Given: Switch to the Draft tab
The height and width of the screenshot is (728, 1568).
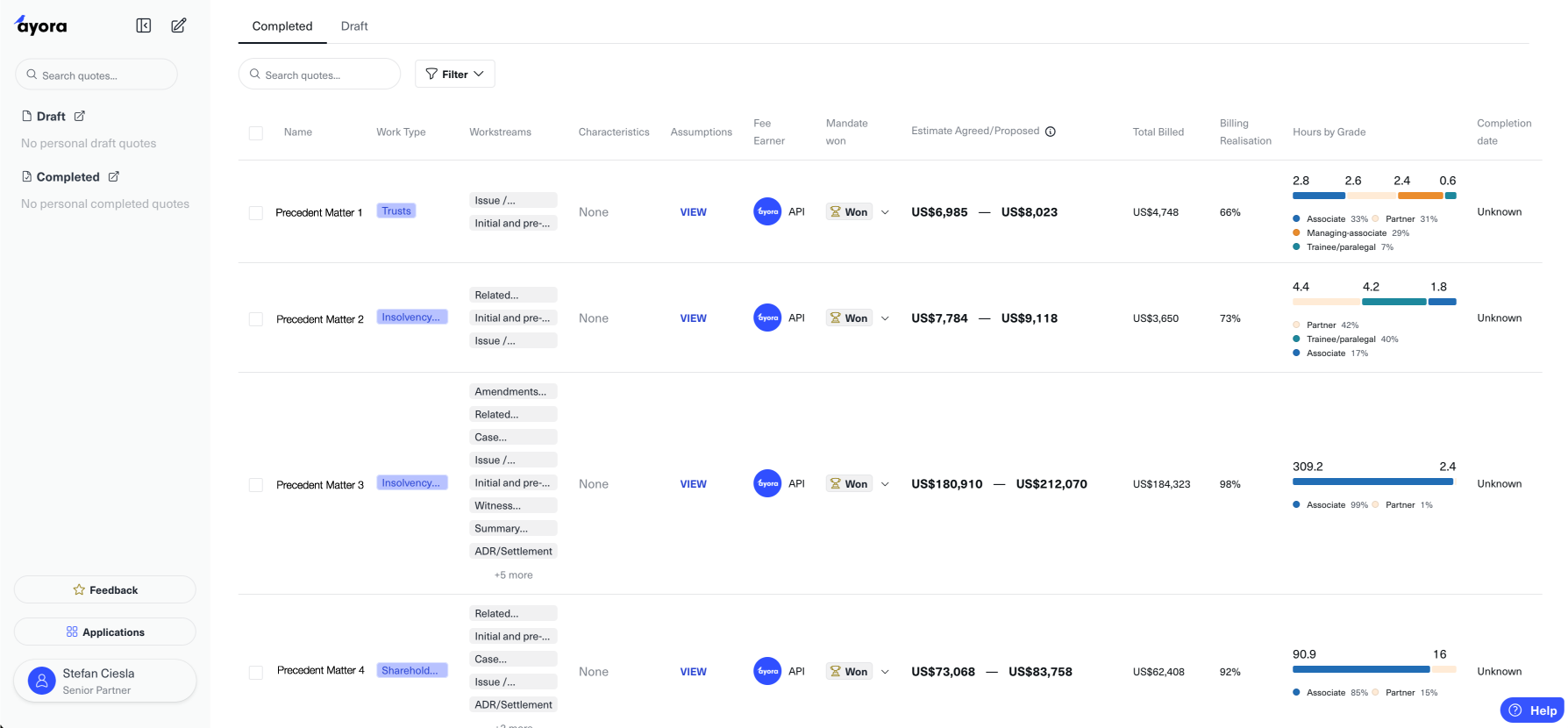Looking at the screenshot, I should click(354, 26).
